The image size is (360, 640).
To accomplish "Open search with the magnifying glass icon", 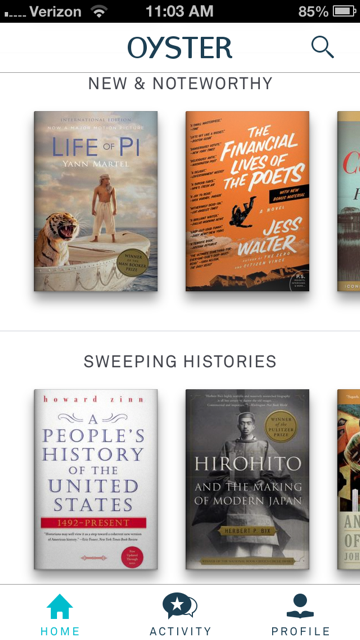I will point(322,47).
